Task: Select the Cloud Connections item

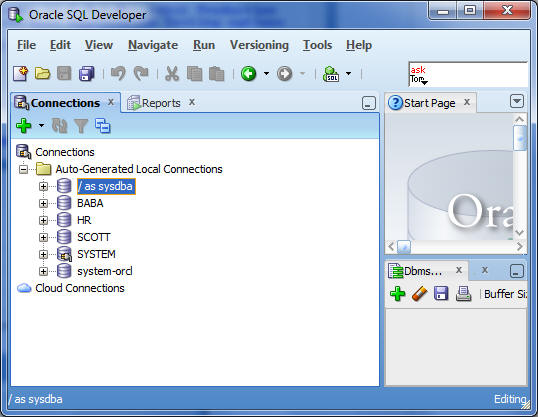Action: (x=80, y=288)
